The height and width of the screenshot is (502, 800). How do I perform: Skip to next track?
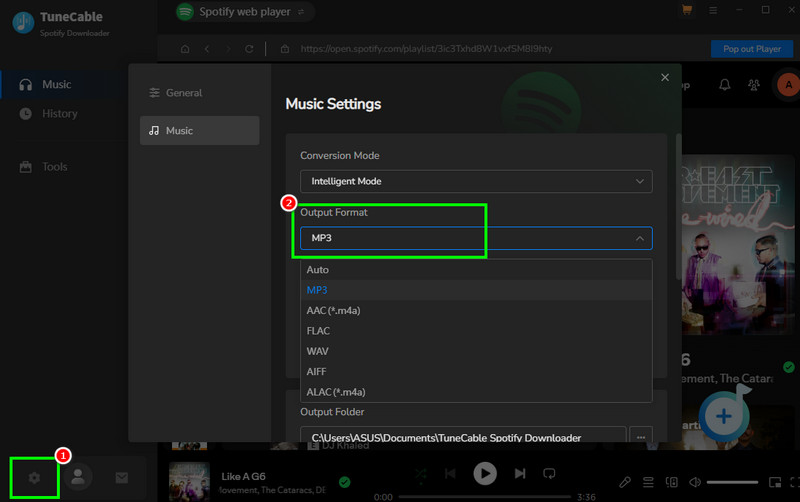tap(520, 473)
